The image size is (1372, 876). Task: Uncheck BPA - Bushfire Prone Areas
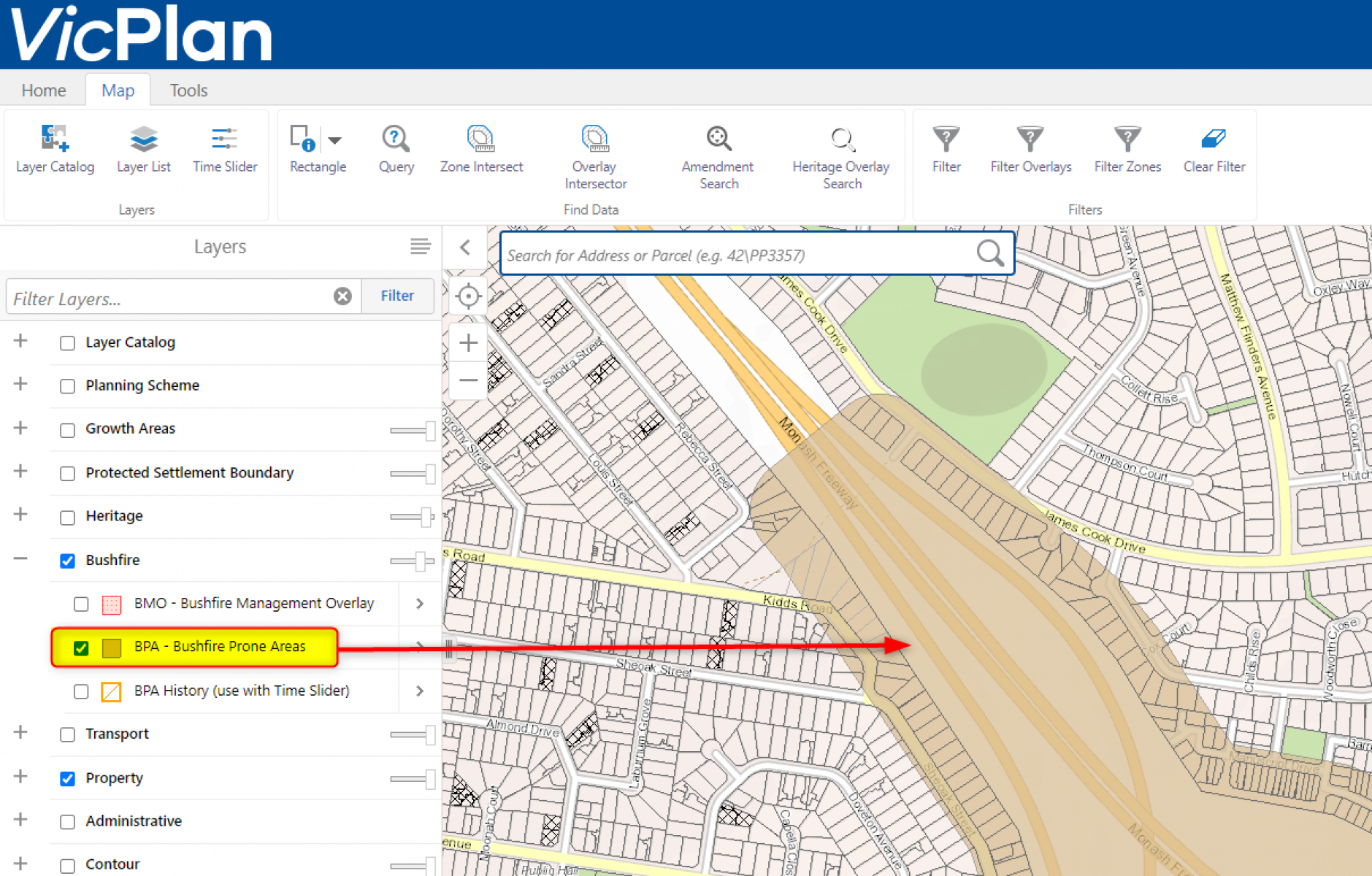coord(81,648)
